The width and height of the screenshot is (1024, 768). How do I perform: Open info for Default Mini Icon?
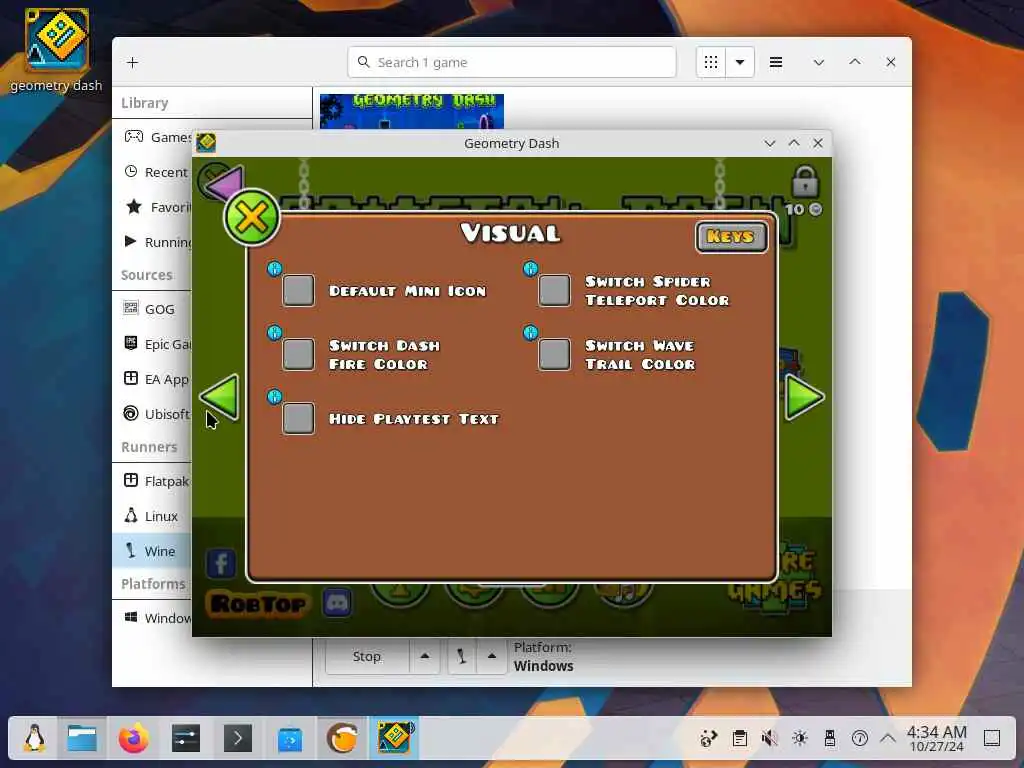(274, 268)
